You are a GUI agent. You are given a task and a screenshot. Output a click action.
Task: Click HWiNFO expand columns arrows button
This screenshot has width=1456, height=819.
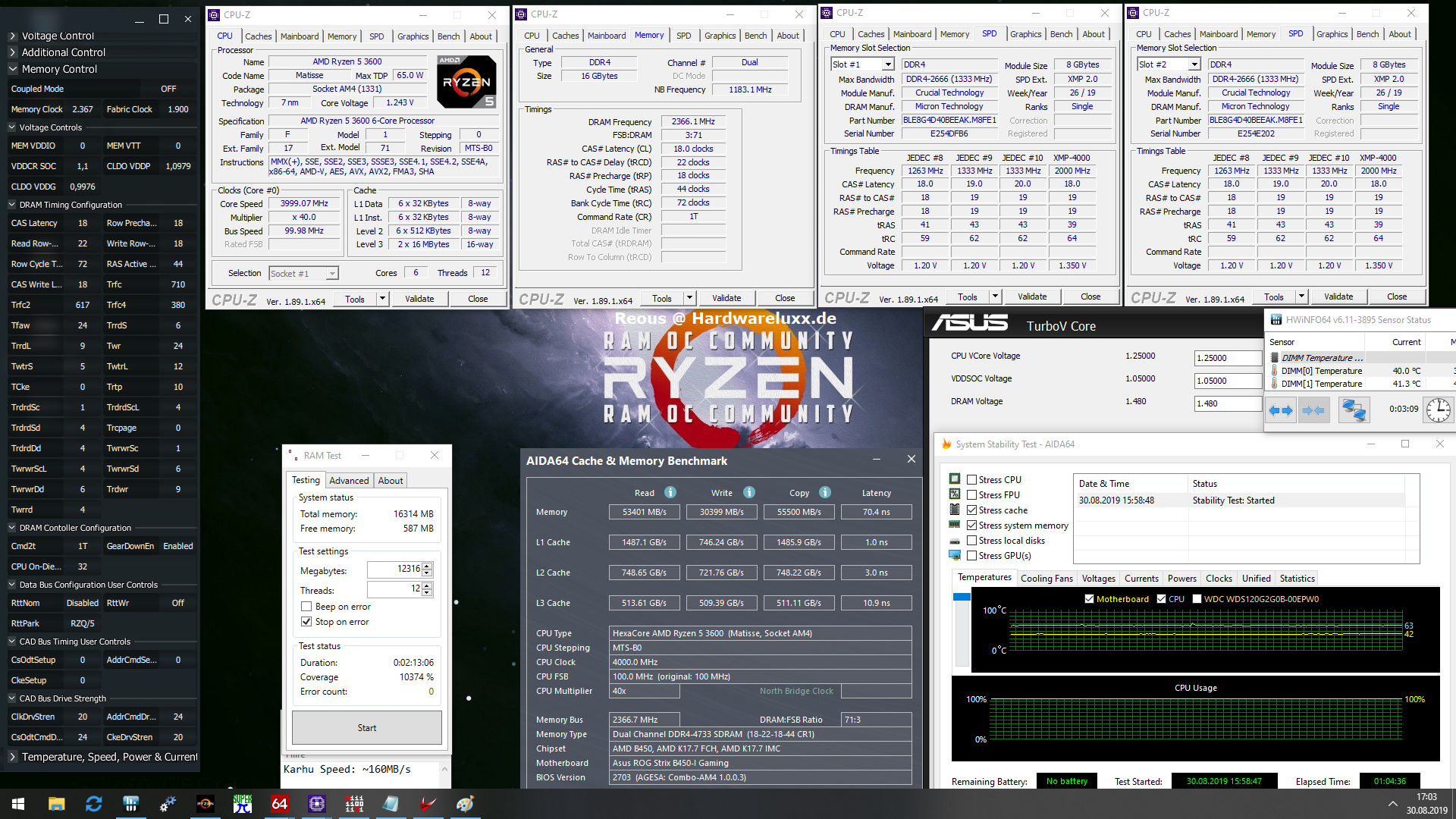[x=1281, y=410]
